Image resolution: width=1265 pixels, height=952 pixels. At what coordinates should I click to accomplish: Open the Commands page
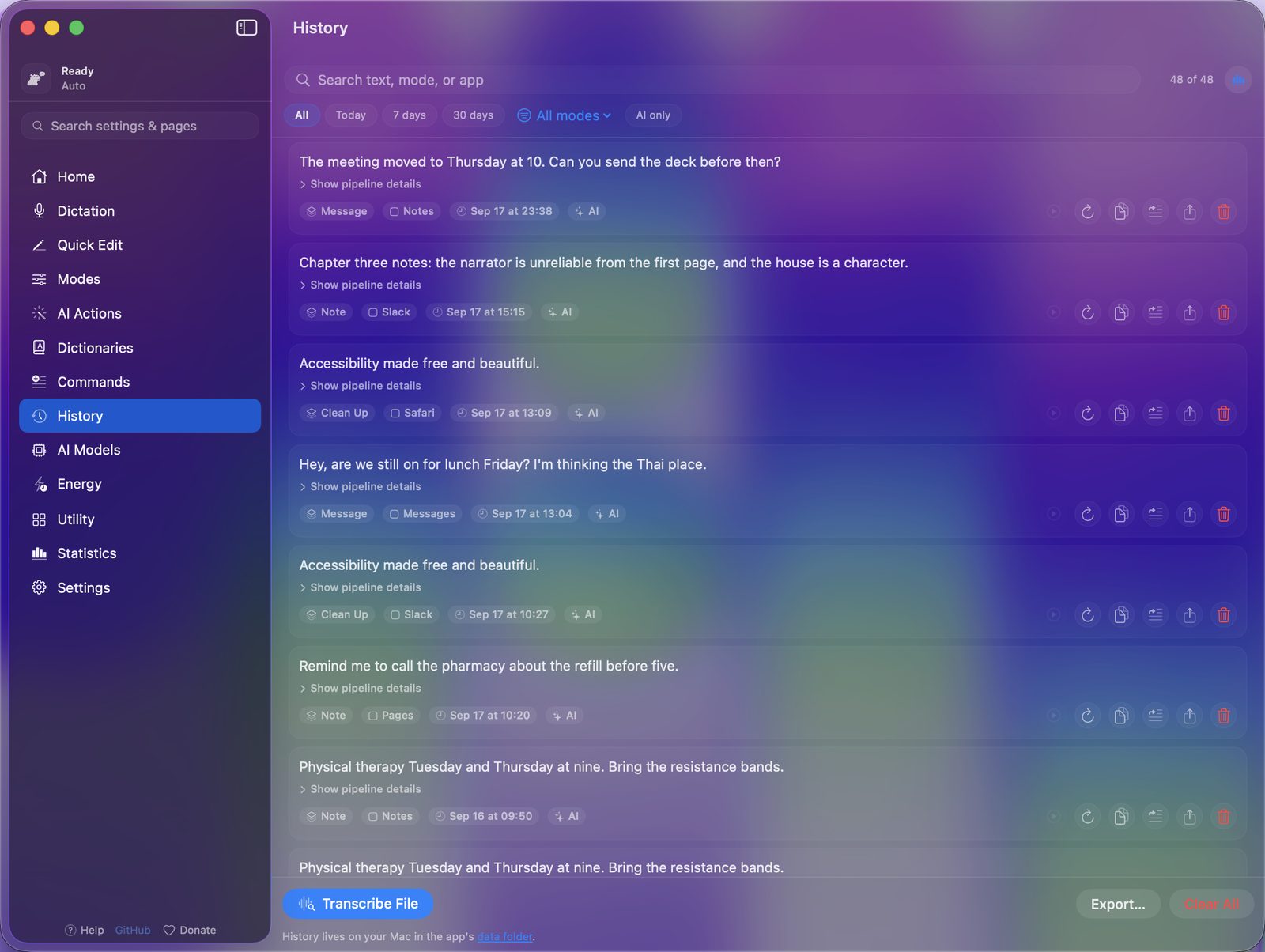point(140,382)
